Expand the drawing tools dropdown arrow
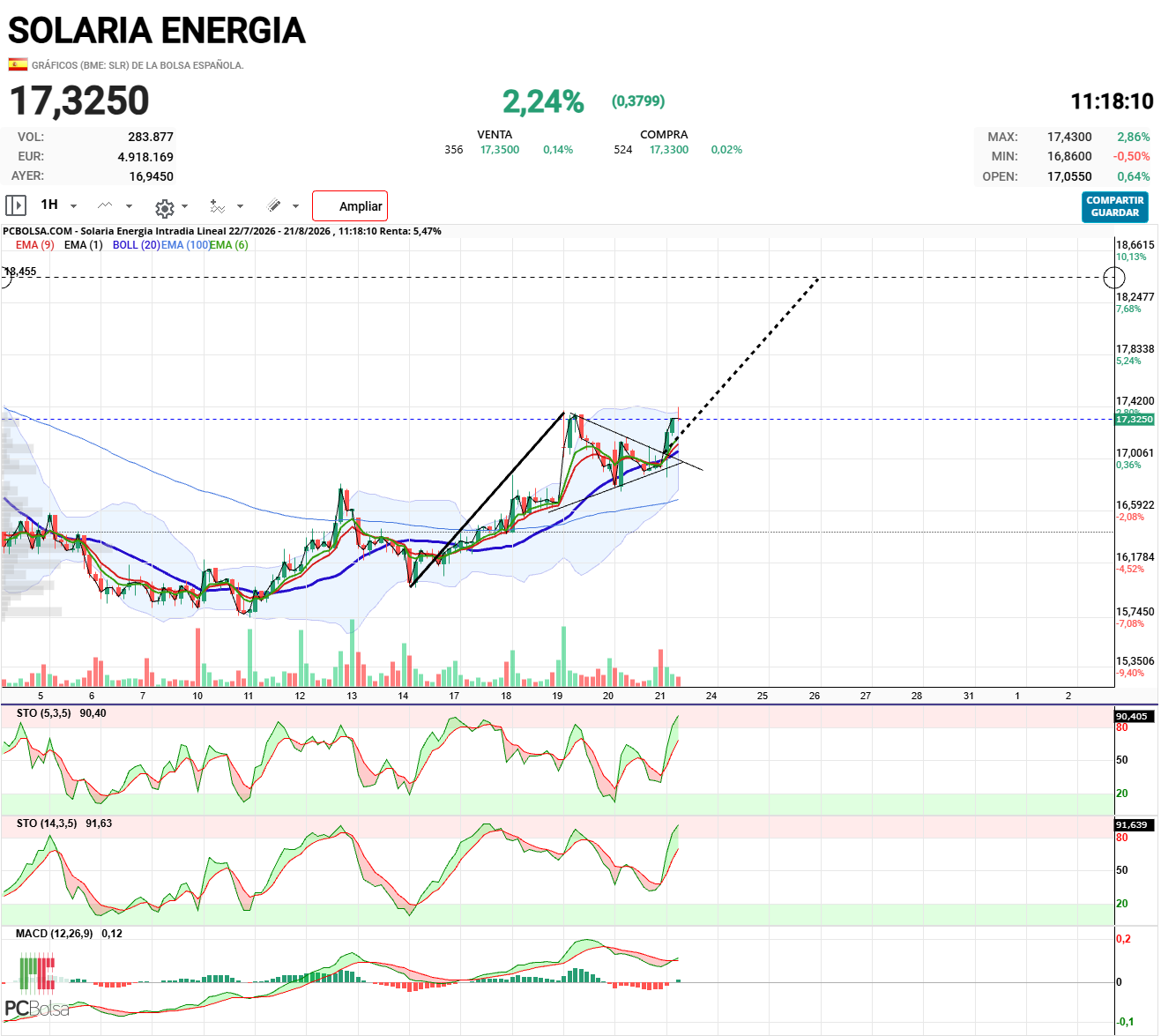 (x=295, y=206)
